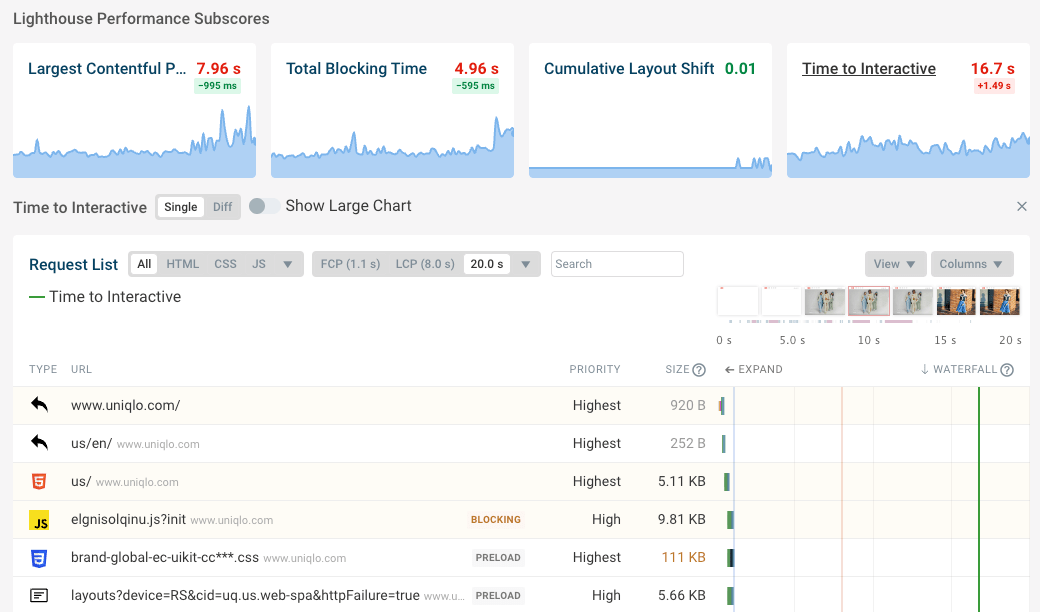Click HTML5 icon for us/ row
This screenshot has width=1040, height=612.
coord(39,481)
